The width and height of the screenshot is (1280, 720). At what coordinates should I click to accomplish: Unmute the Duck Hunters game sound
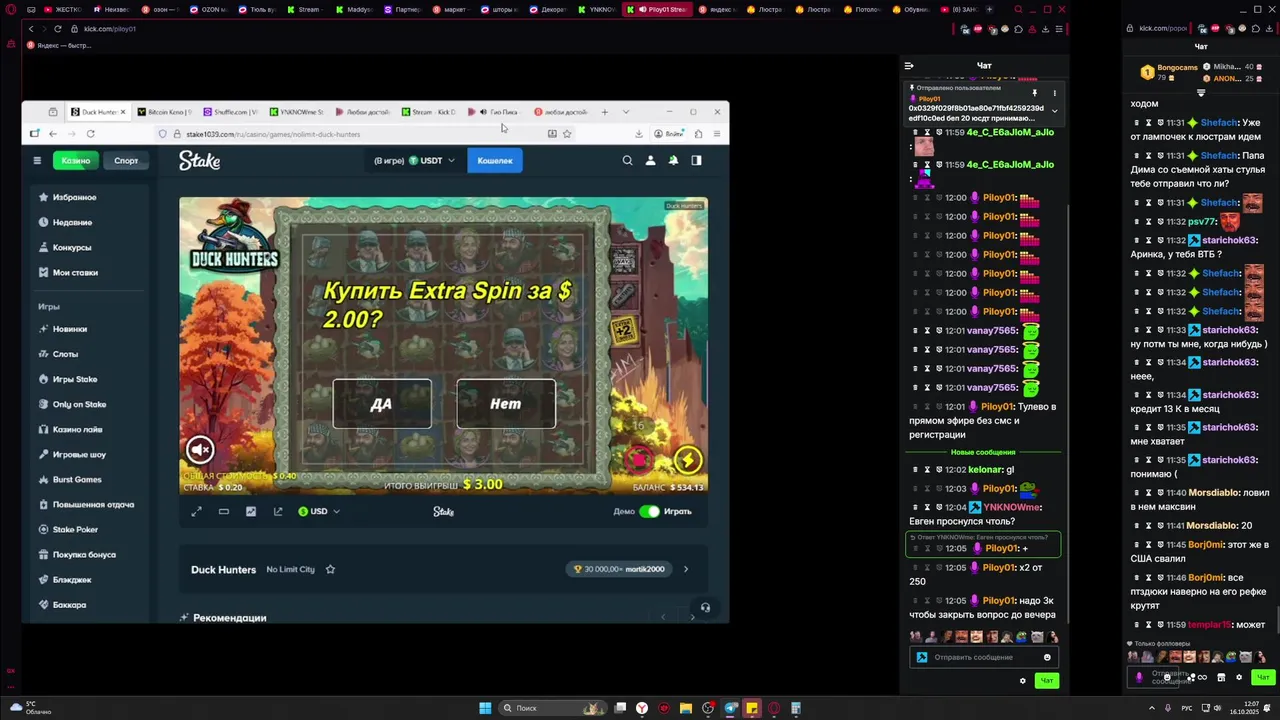tap(200, 449)
